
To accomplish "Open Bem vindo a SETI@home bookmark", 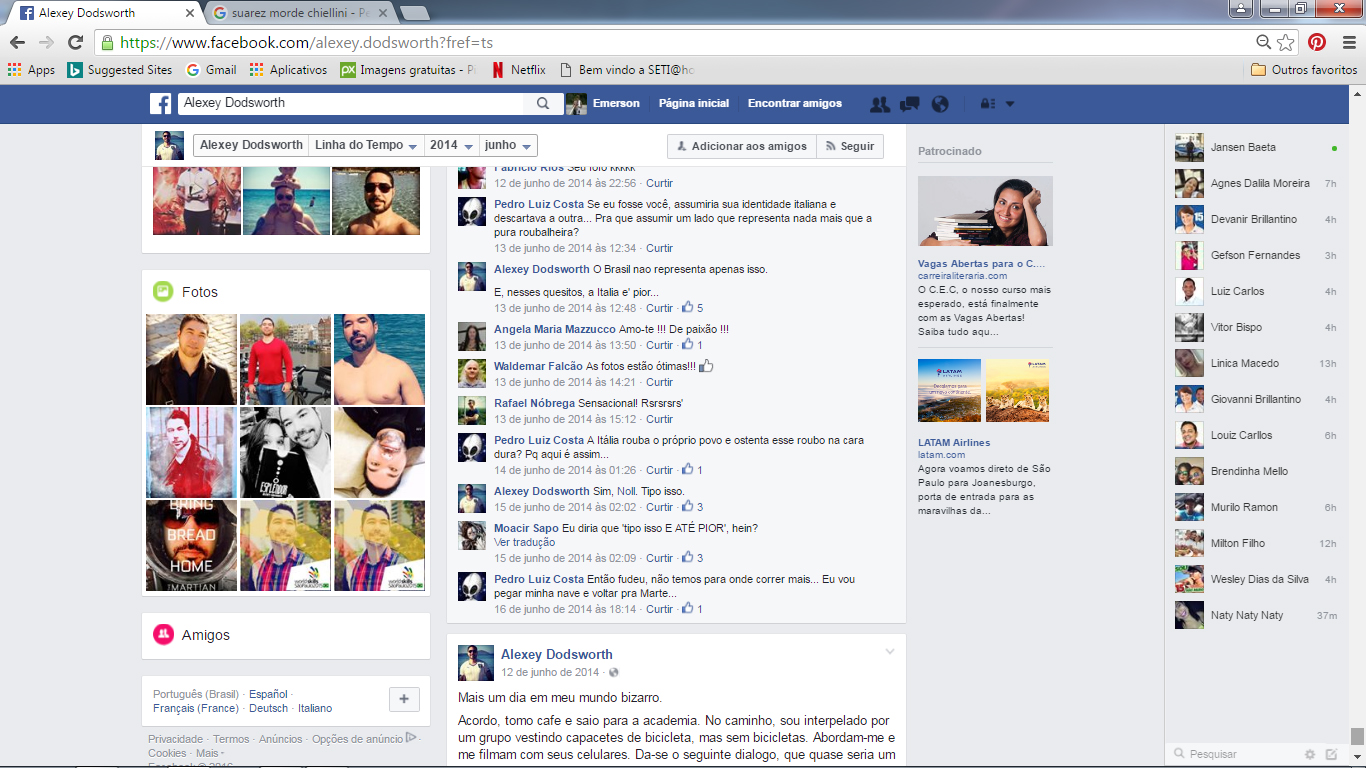I will (x=627, y=70).
